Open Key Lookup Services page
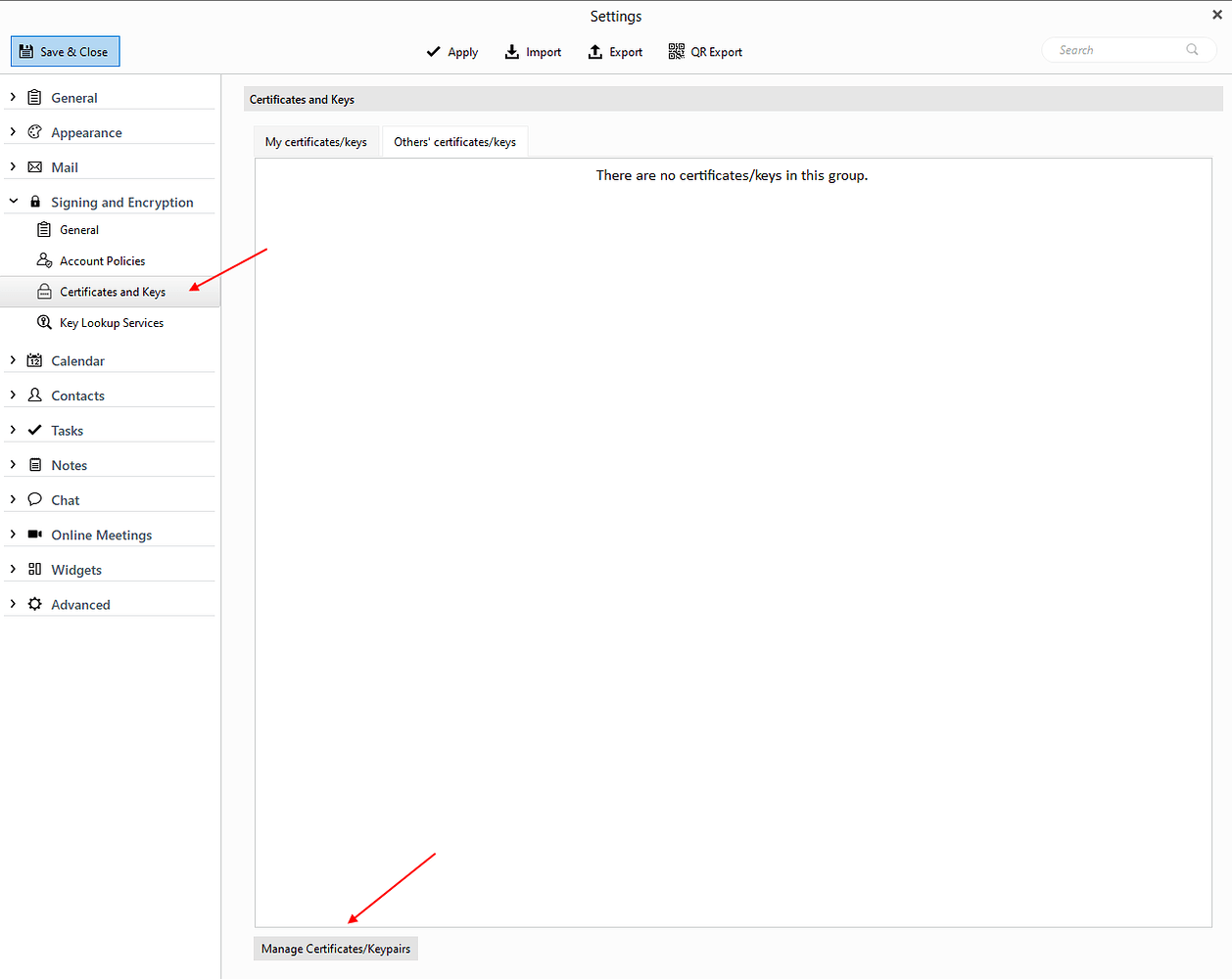The height and width of the screenshot is (979, 1232). [111, 323]
